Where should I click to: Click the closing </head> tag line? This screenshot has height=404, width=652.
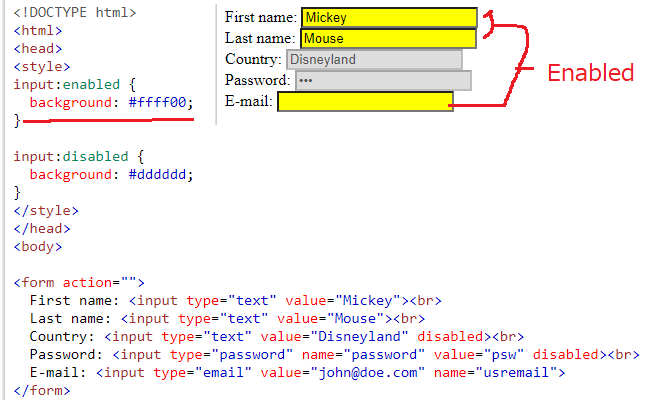42,229
